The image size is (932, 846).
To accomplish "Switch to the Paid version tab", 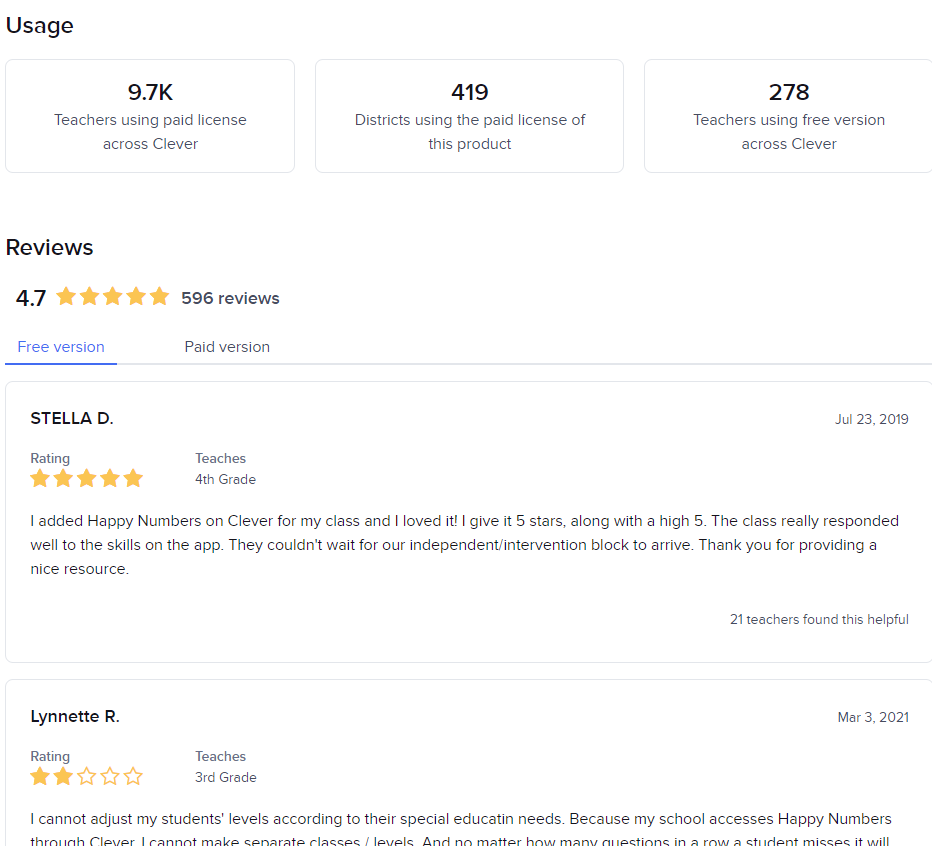I will (227, 347).
